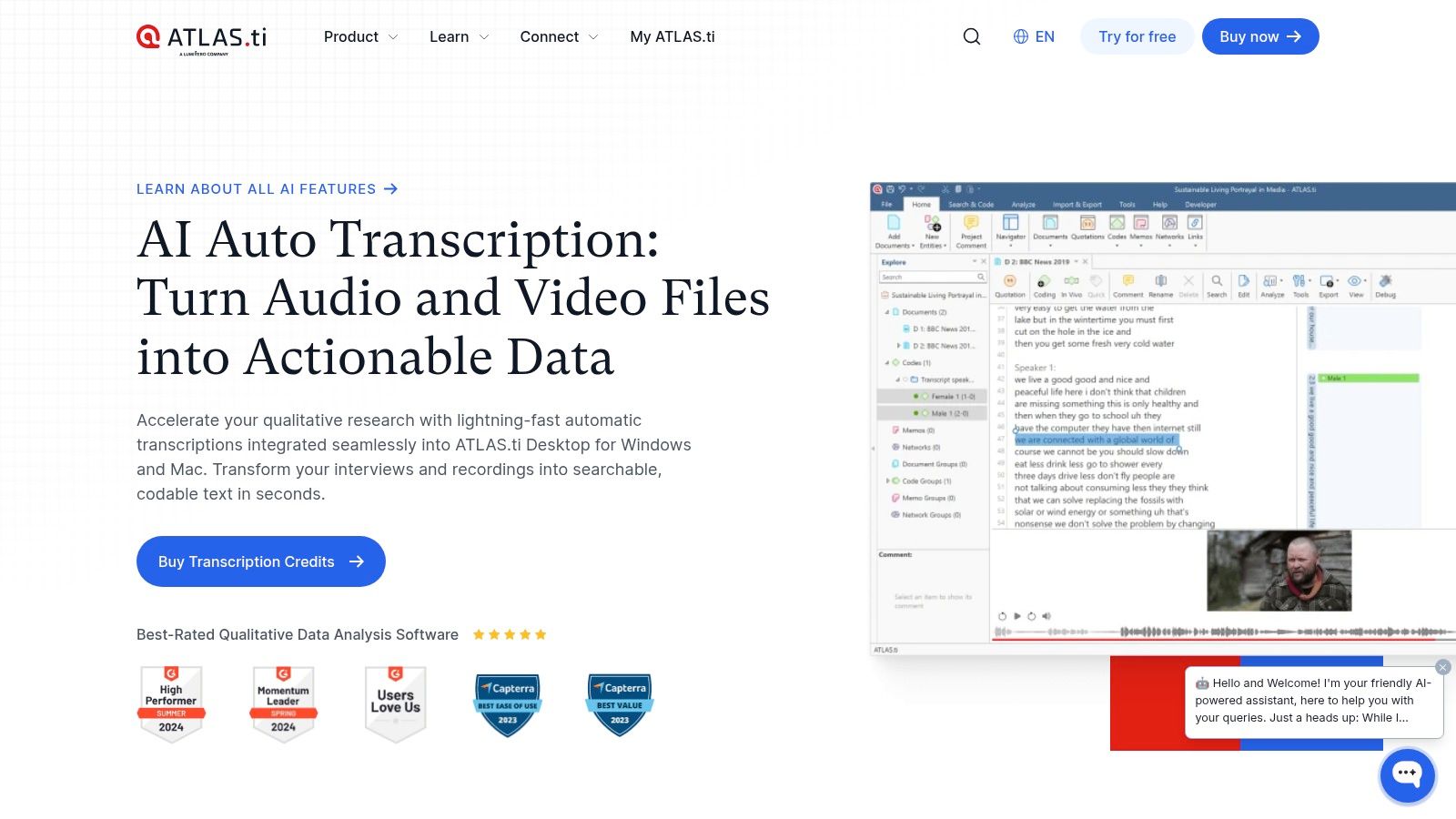Viewport: 1456px width, 819px height.
Task: Open Memos manager ribbon icon
Action: pos(1141,229)
